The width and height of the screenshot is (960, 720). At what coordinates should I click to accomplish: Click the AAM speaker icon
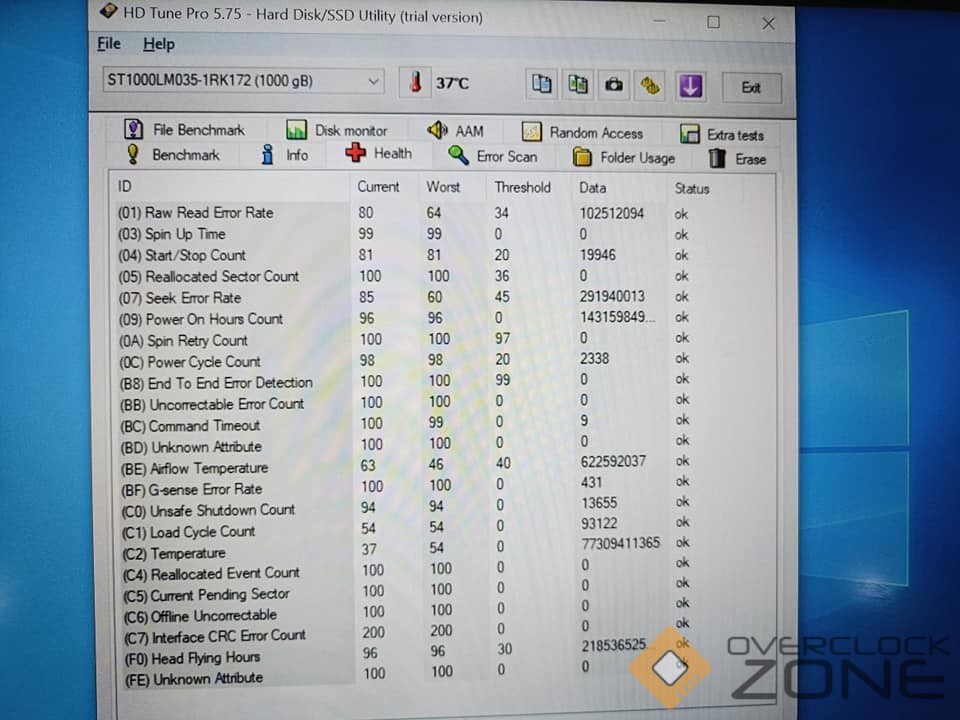click(437, 130)
